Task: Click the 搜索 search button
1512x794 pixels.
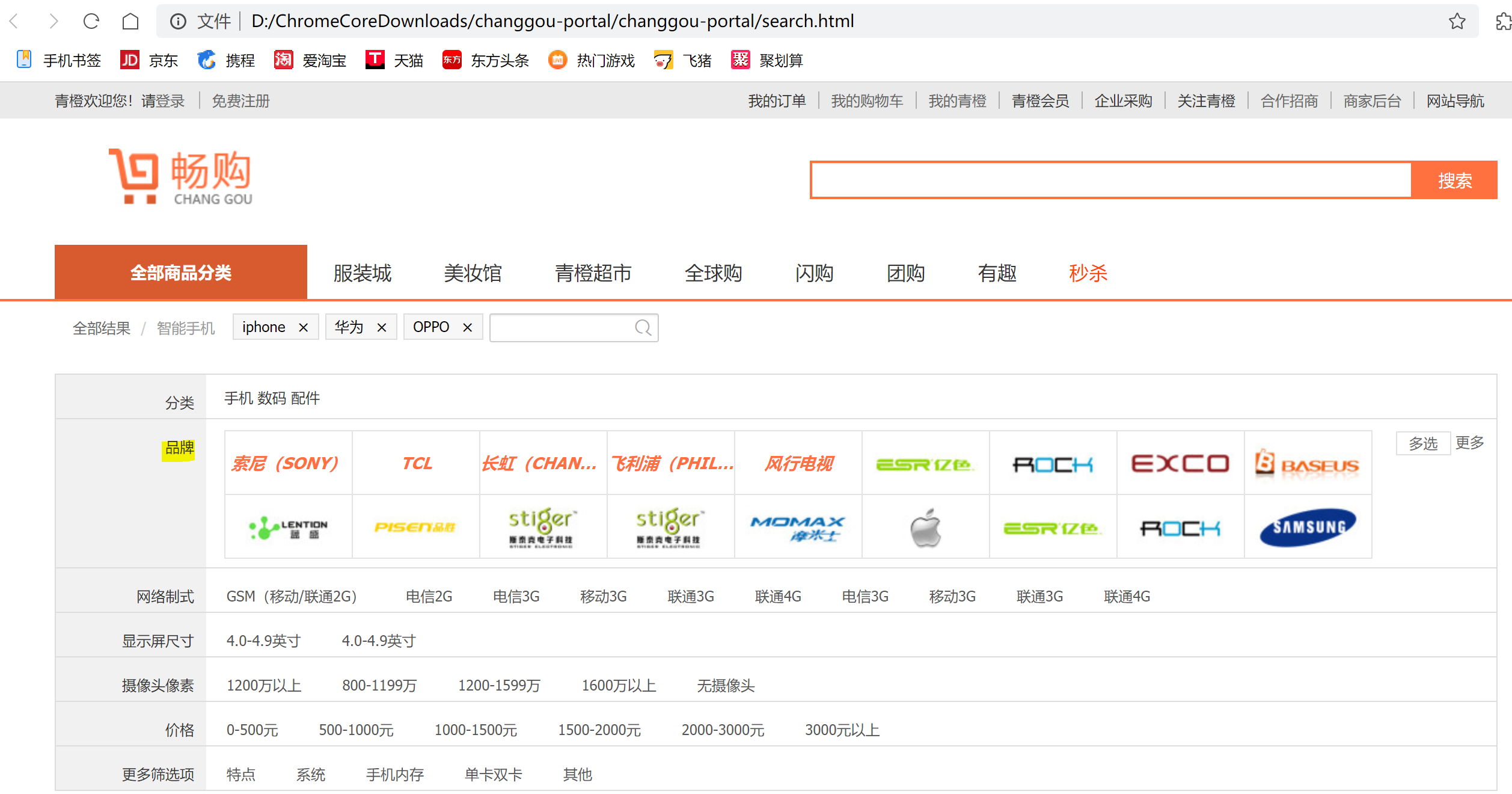Action: 1454,180
